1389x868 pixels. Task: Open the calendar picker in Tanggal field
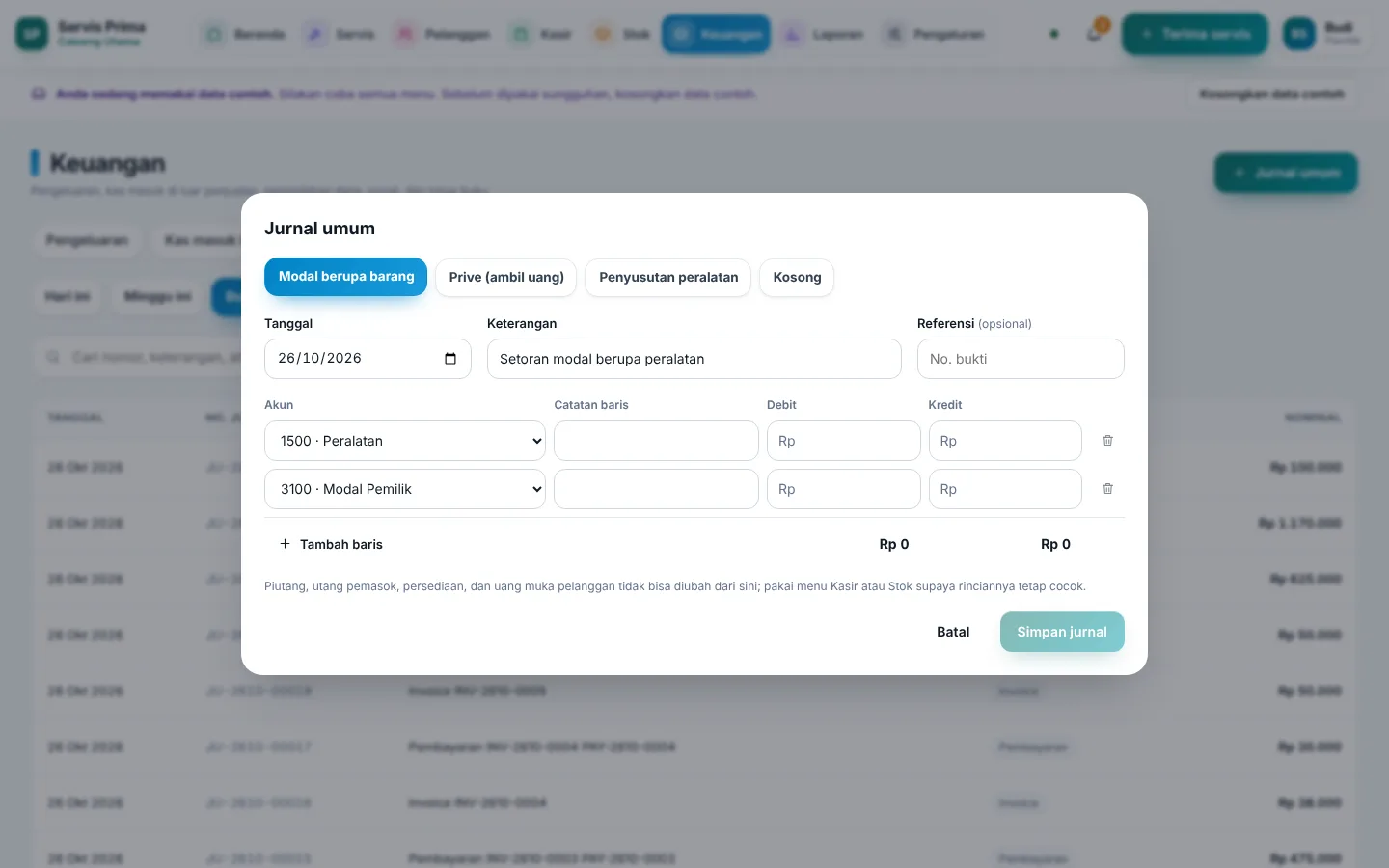click(450, 359)
